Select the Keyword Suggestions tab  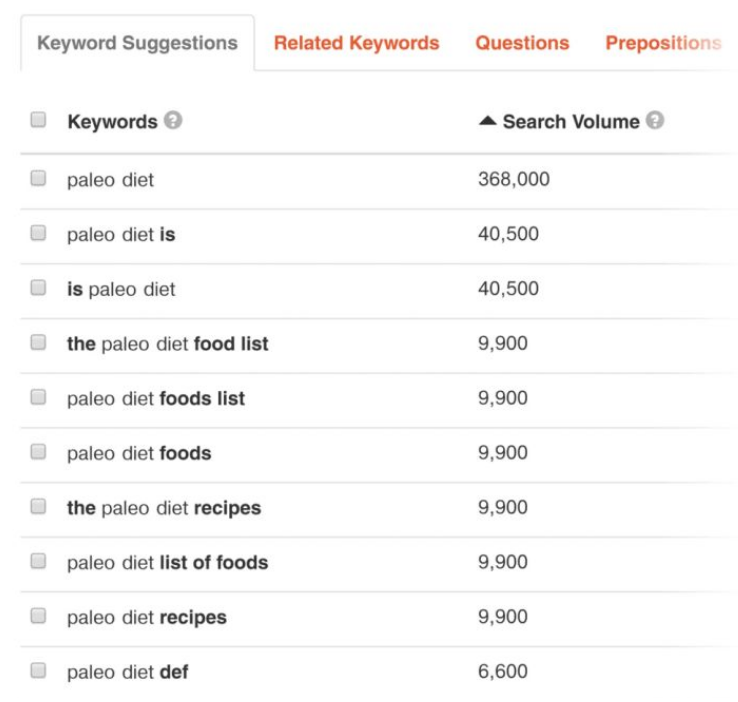click(137, 43)
